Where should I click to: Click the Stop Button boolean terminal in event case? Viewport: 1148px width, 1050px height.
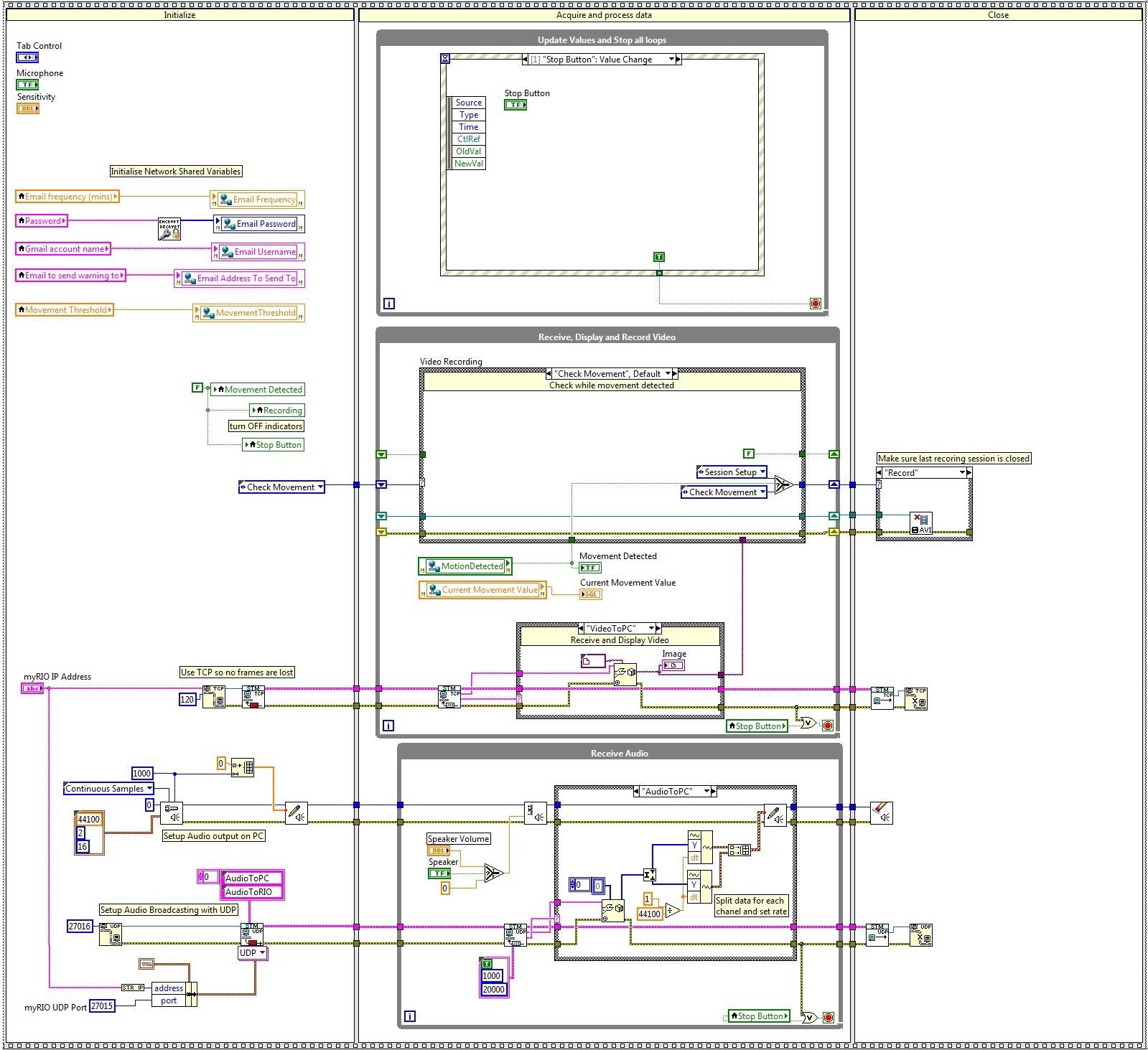(x=515, y=105)
